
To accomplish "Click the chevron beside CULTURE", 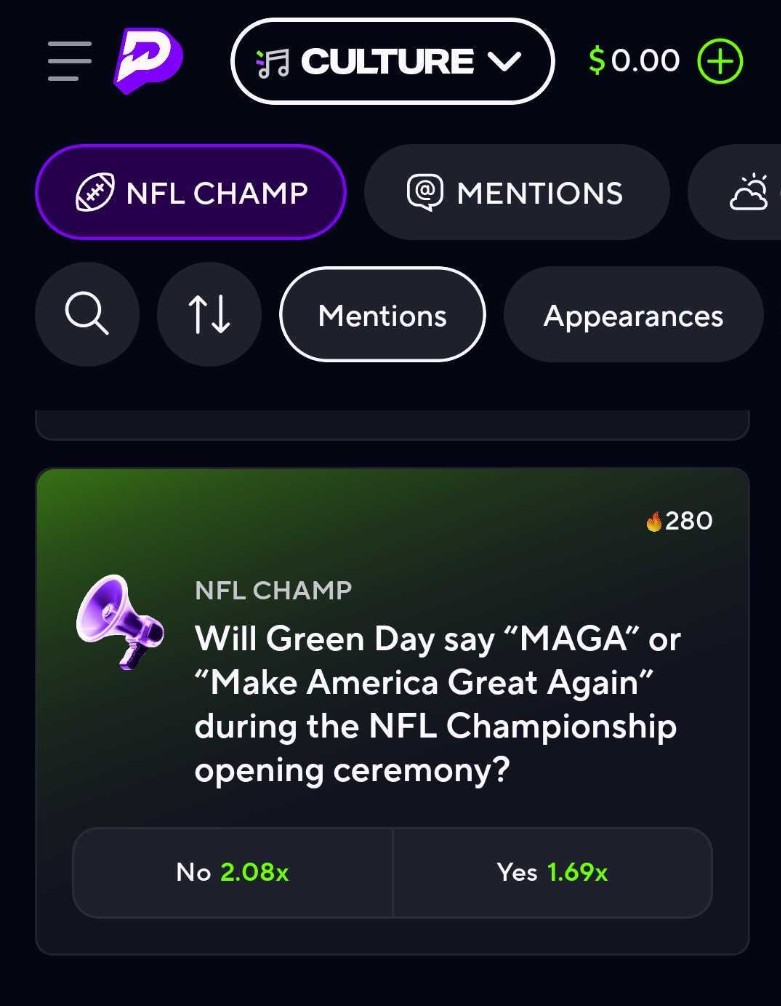I will [x=504, y=63].
